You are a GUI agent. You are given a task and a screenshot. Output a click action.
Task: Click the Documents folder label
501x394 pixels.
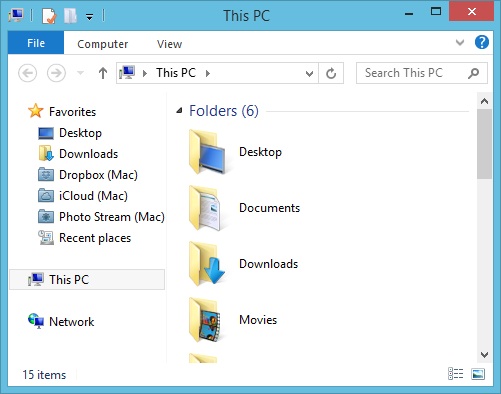pyautogui.click(x=269, y=208)
